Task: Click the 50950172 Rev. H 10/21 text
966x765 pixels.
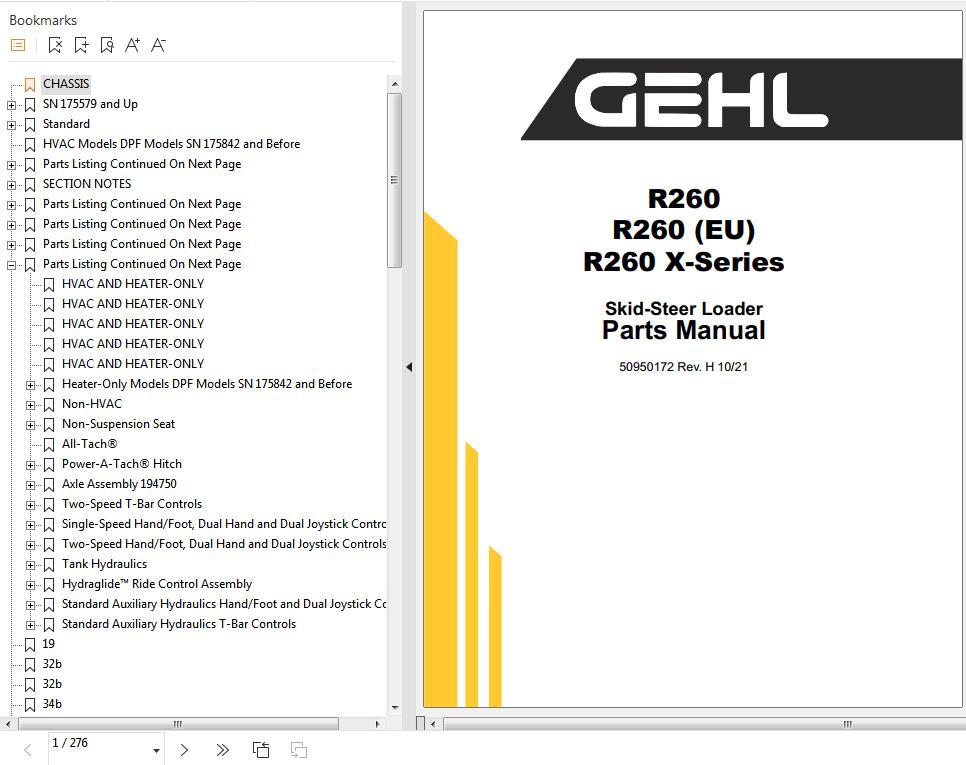Action: tap(683, 367)
